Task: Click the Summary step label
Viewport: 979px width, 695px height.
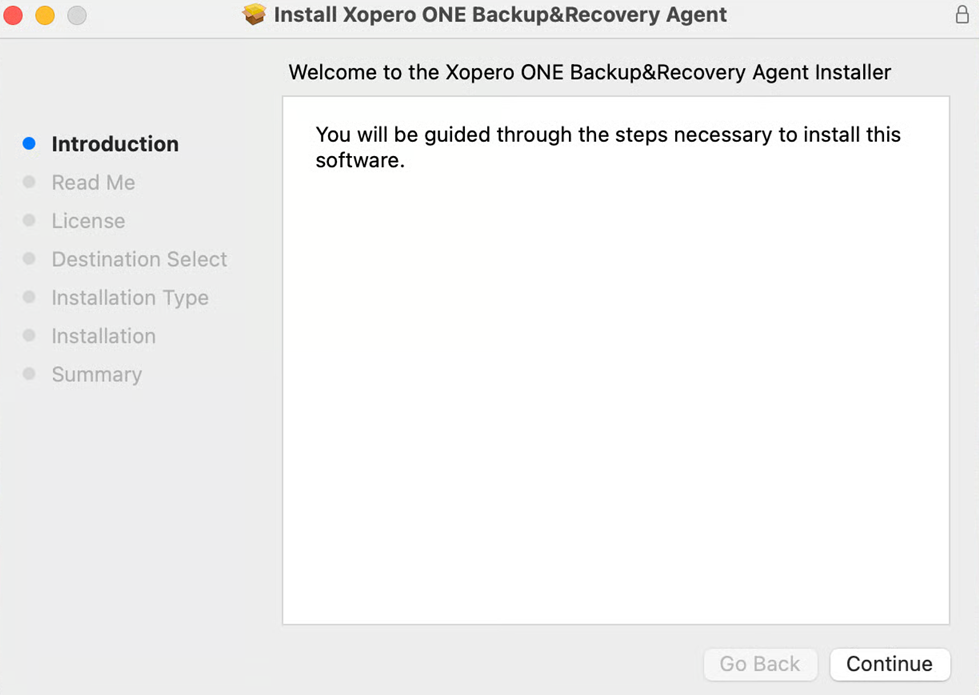Action: (x=96, y=375)
